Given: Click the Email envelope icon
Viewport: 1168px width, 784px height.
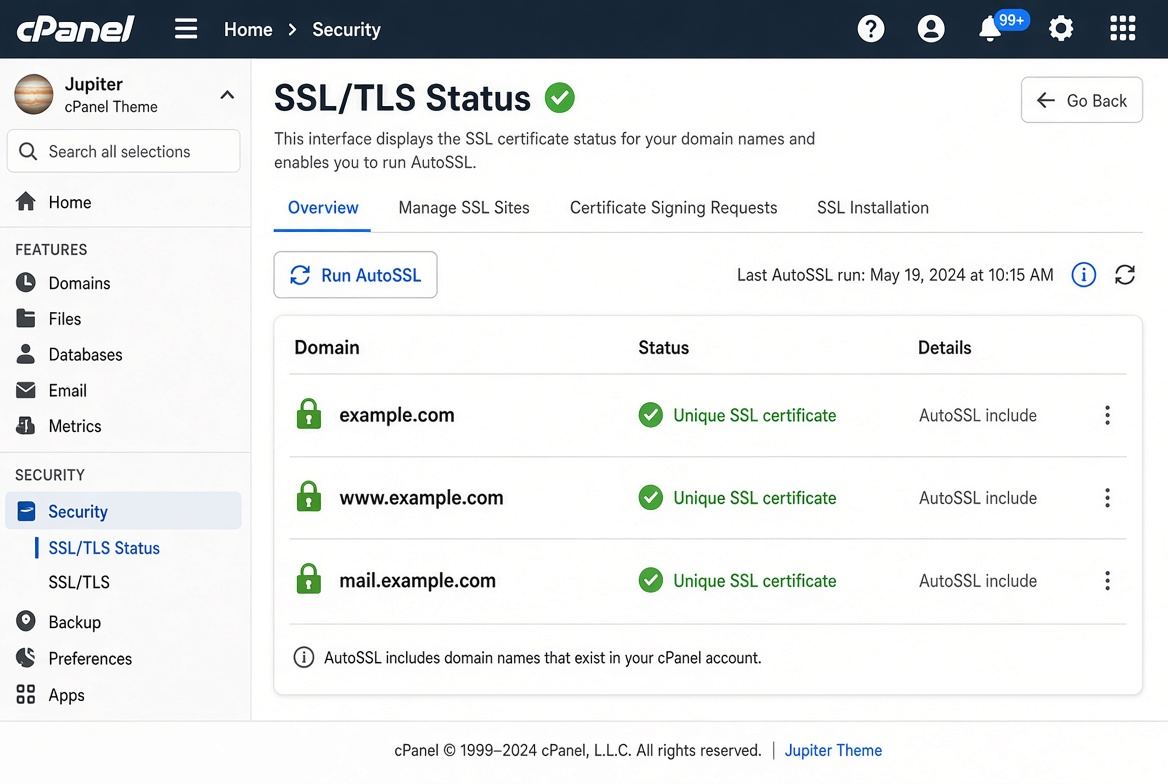Looking at the screenshot, I should click(26, 390).
